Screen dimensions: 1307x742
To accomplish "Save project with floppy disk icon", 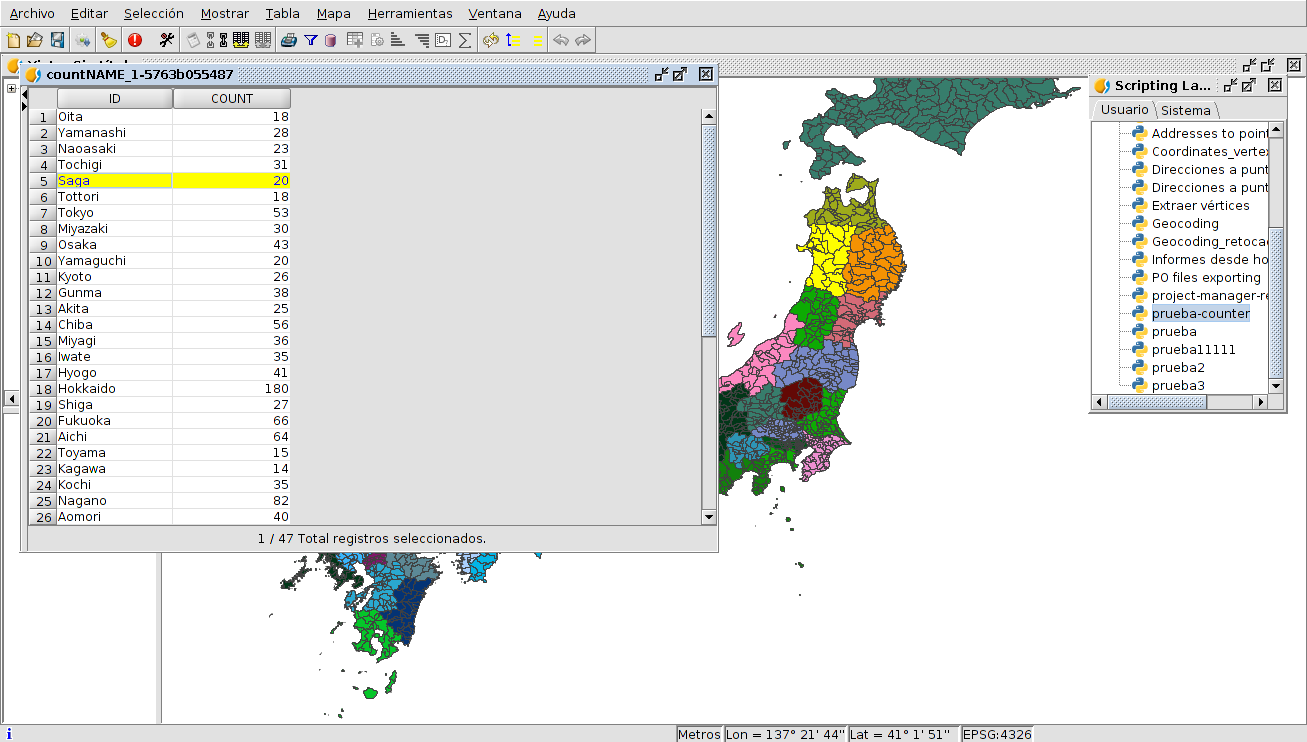I will coord(57,40).
